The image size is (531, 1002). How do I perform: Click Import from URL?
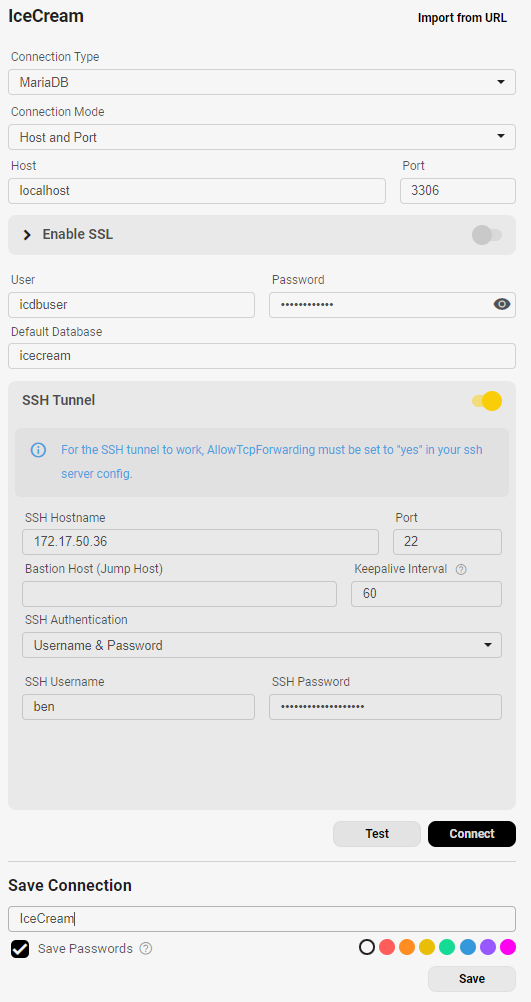click(462, 18)
